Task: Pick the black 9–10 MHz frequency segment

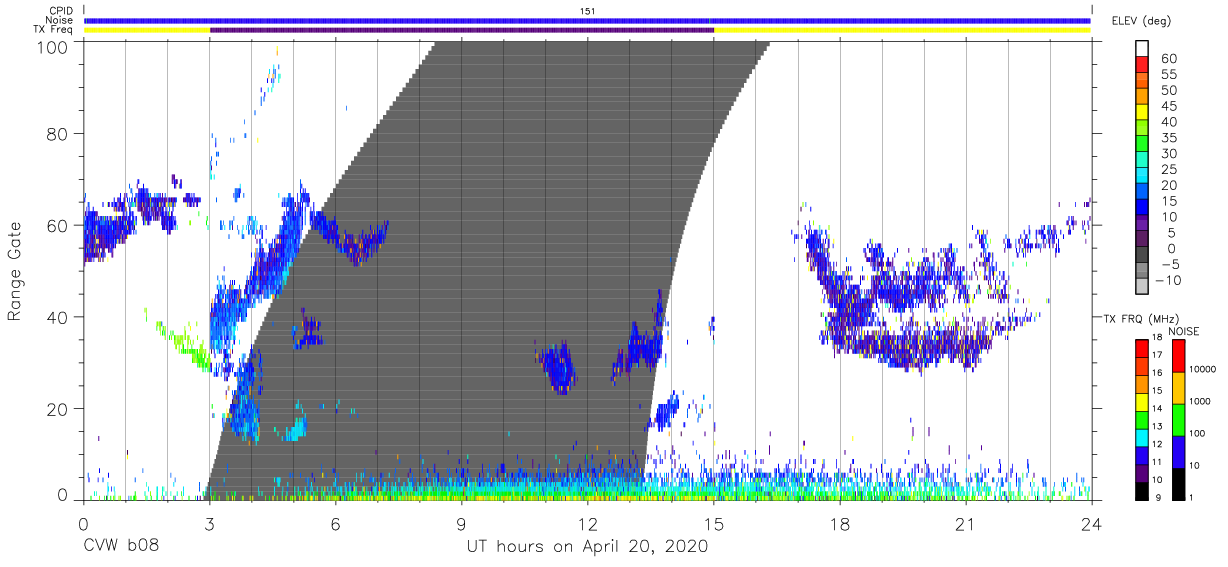Action: [x=1141, y=490]
